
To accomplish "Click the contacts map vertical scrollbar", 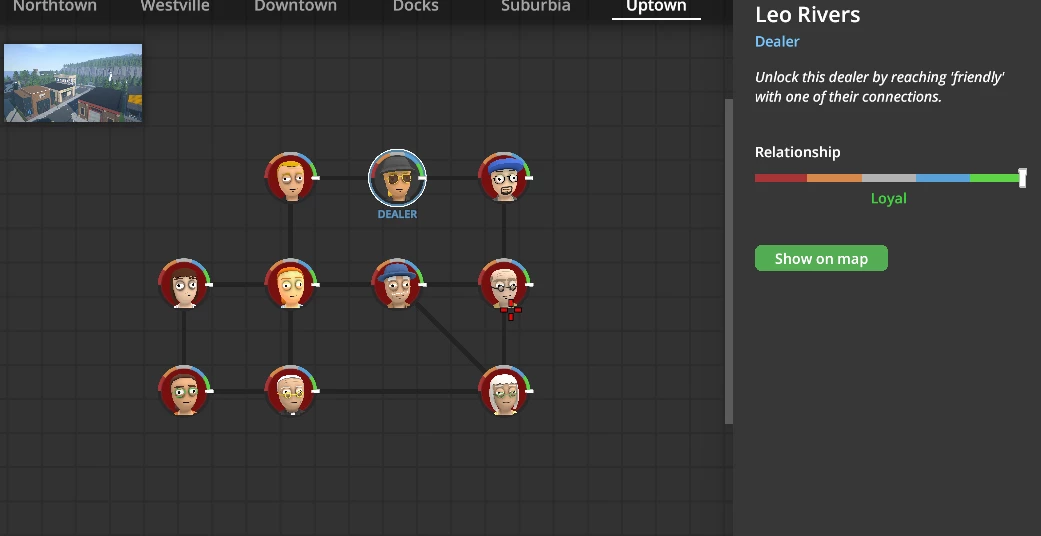I will click(x=728, y=261).
